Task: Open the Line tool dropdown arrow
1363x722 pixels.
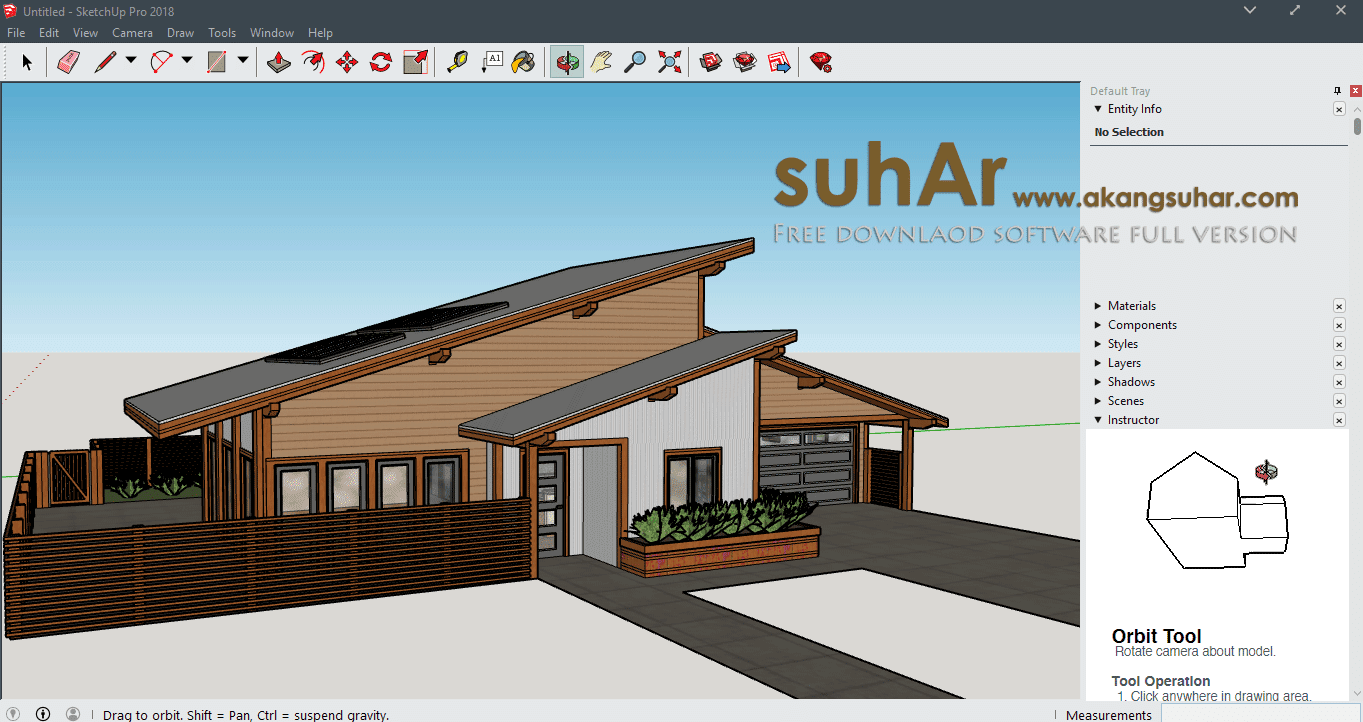Action: click(x=131, y=61)
